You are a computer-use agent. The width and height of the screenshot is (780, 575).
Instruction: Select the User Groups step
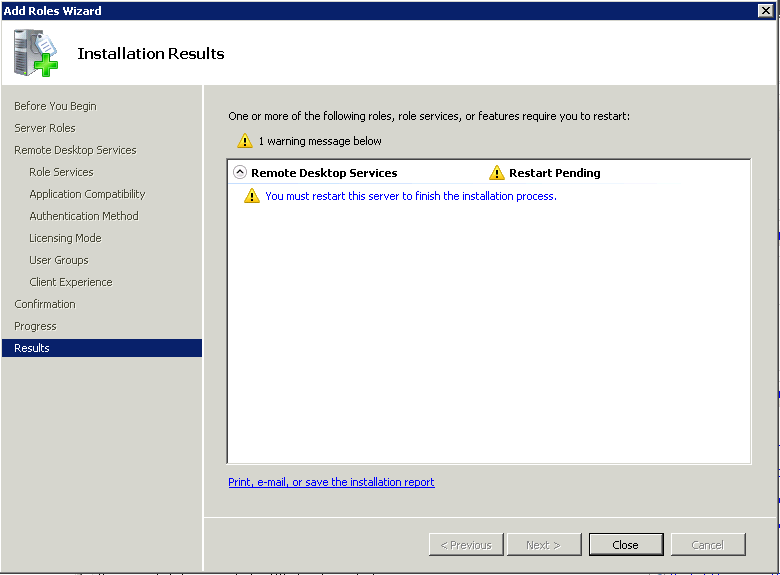click(59, 260)
